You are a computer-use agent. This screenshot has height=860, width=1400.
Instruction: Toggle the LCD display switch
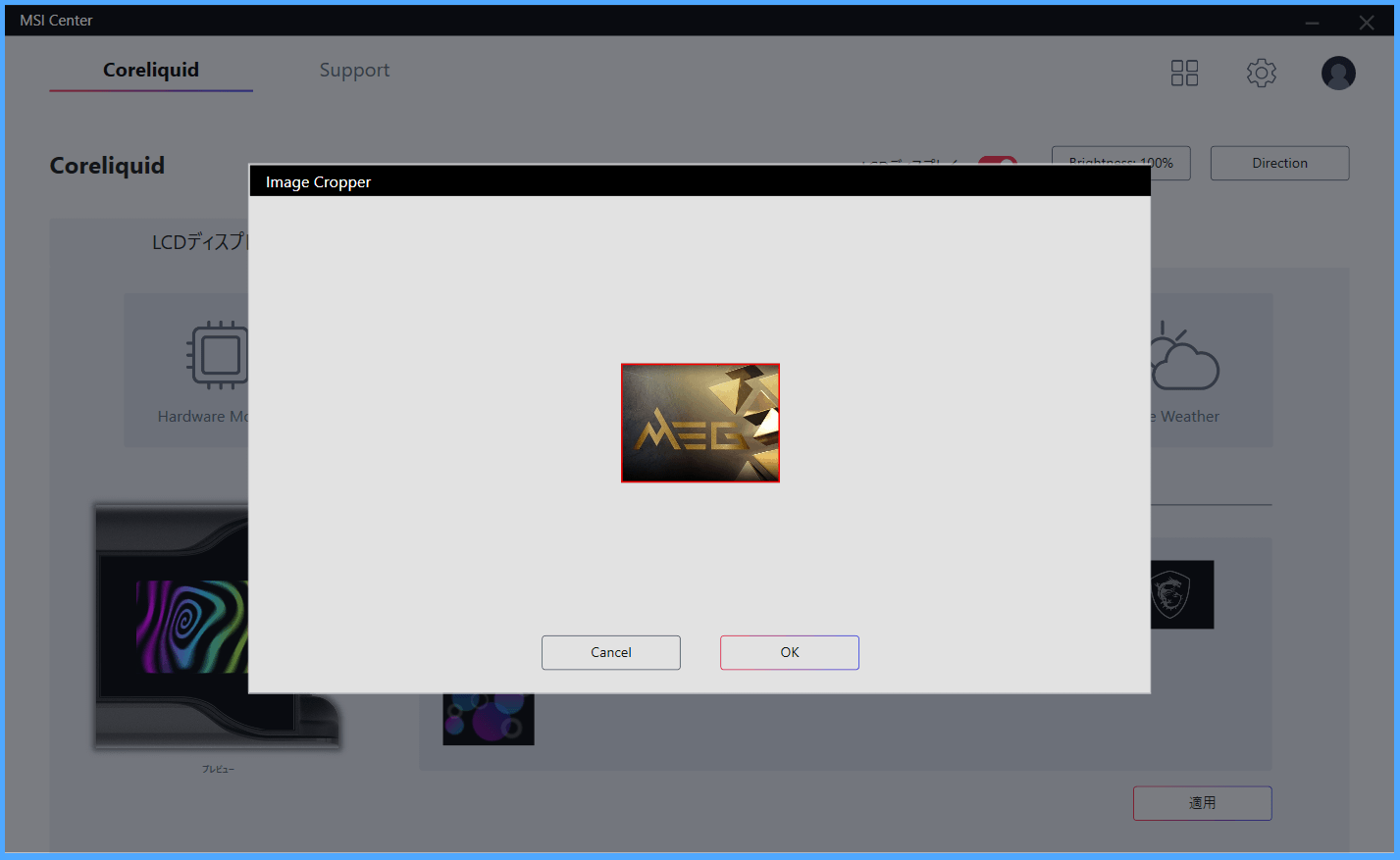(x=998, y=160)
